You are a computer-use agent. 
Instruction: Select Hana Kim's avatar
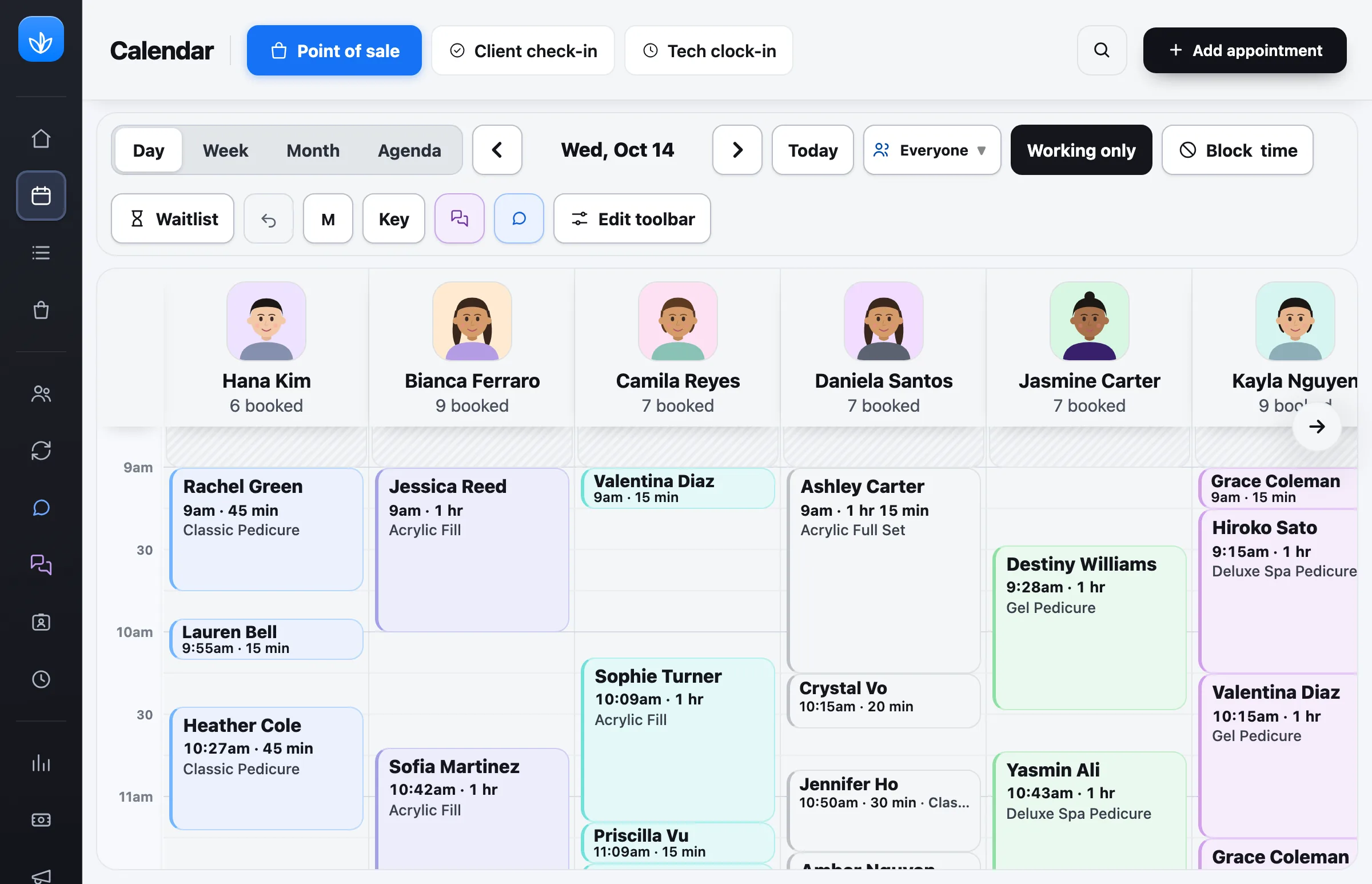click(x=266, y=321)
